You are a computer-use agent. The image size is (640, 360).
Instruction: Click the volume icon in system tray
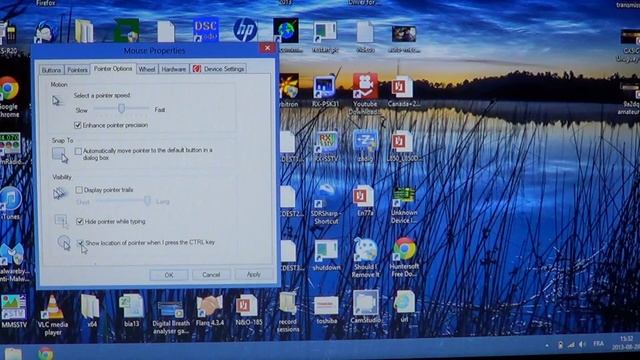click(582, 345)
